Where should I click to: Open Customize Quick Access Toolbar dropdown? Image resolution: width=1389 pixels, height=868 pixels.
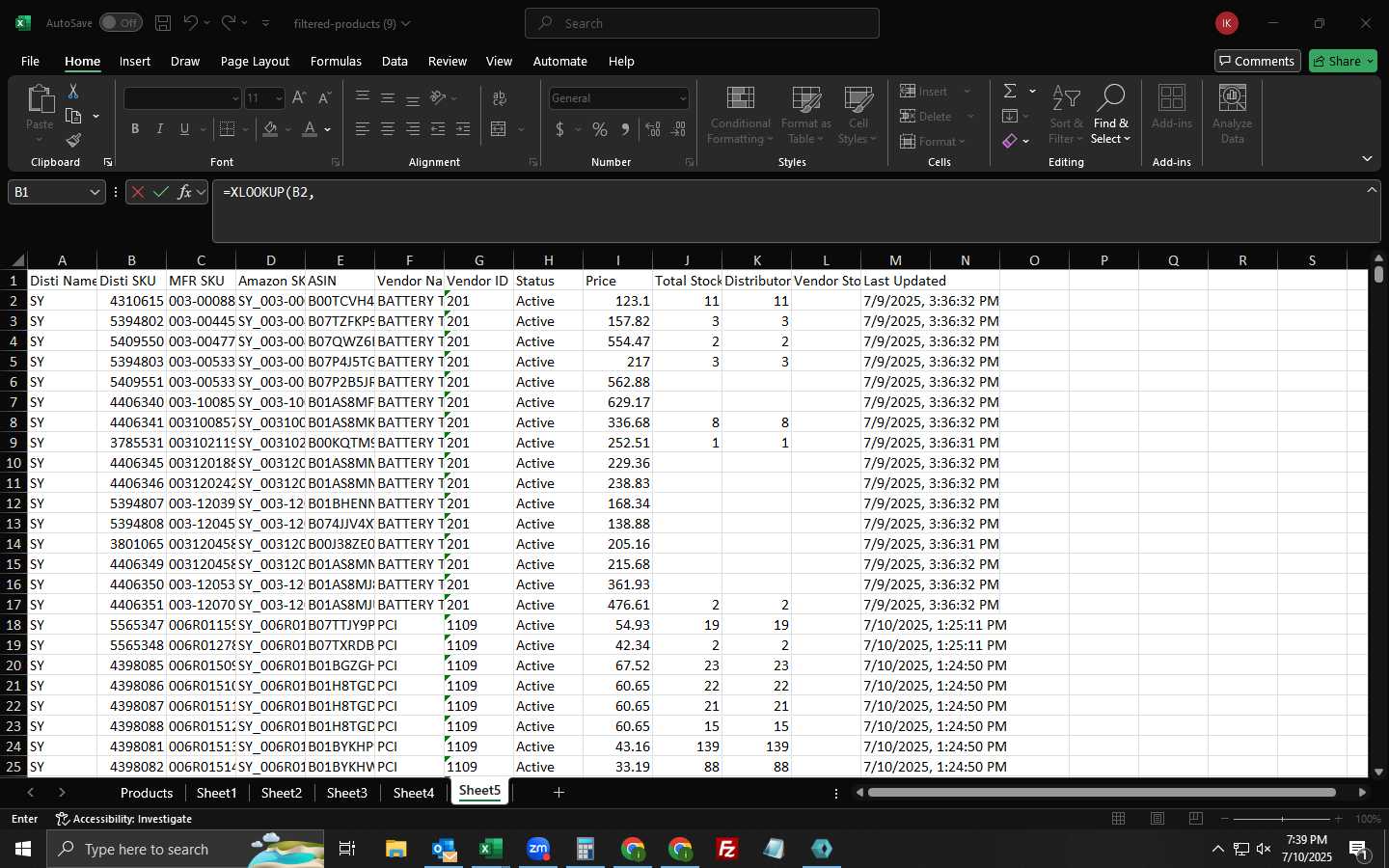(265, 23)
